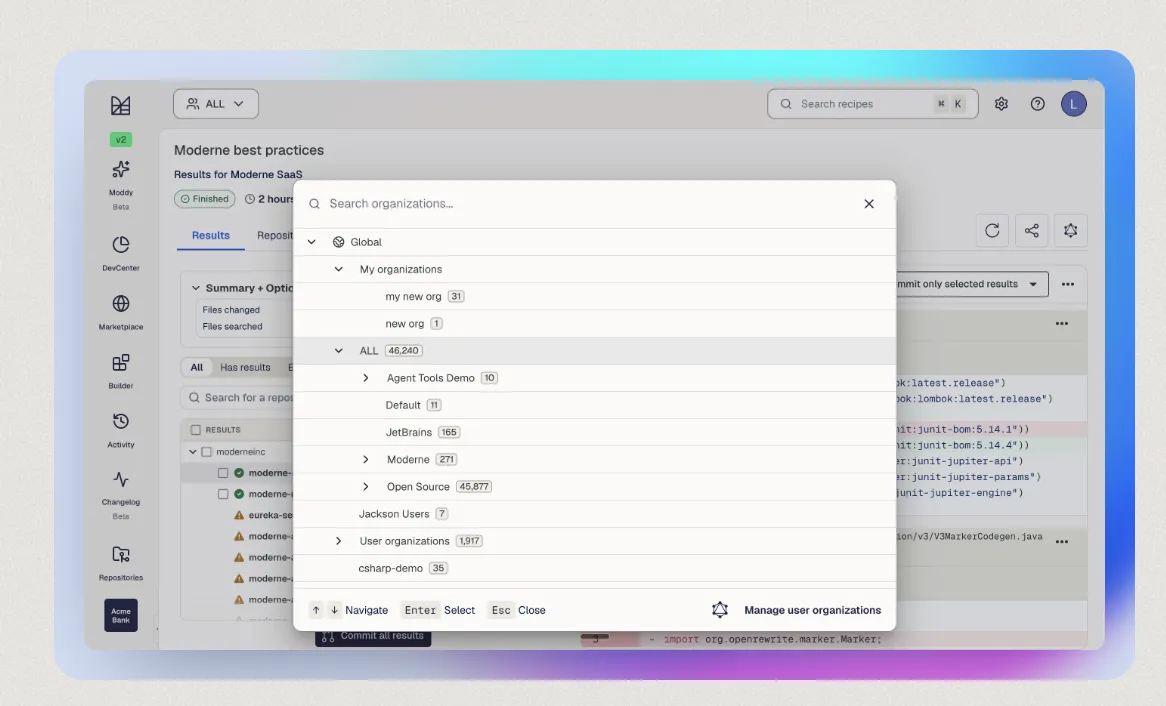Click the Finished status badge
This screenshot has width=1166, height=706.
tap(204, 199)
